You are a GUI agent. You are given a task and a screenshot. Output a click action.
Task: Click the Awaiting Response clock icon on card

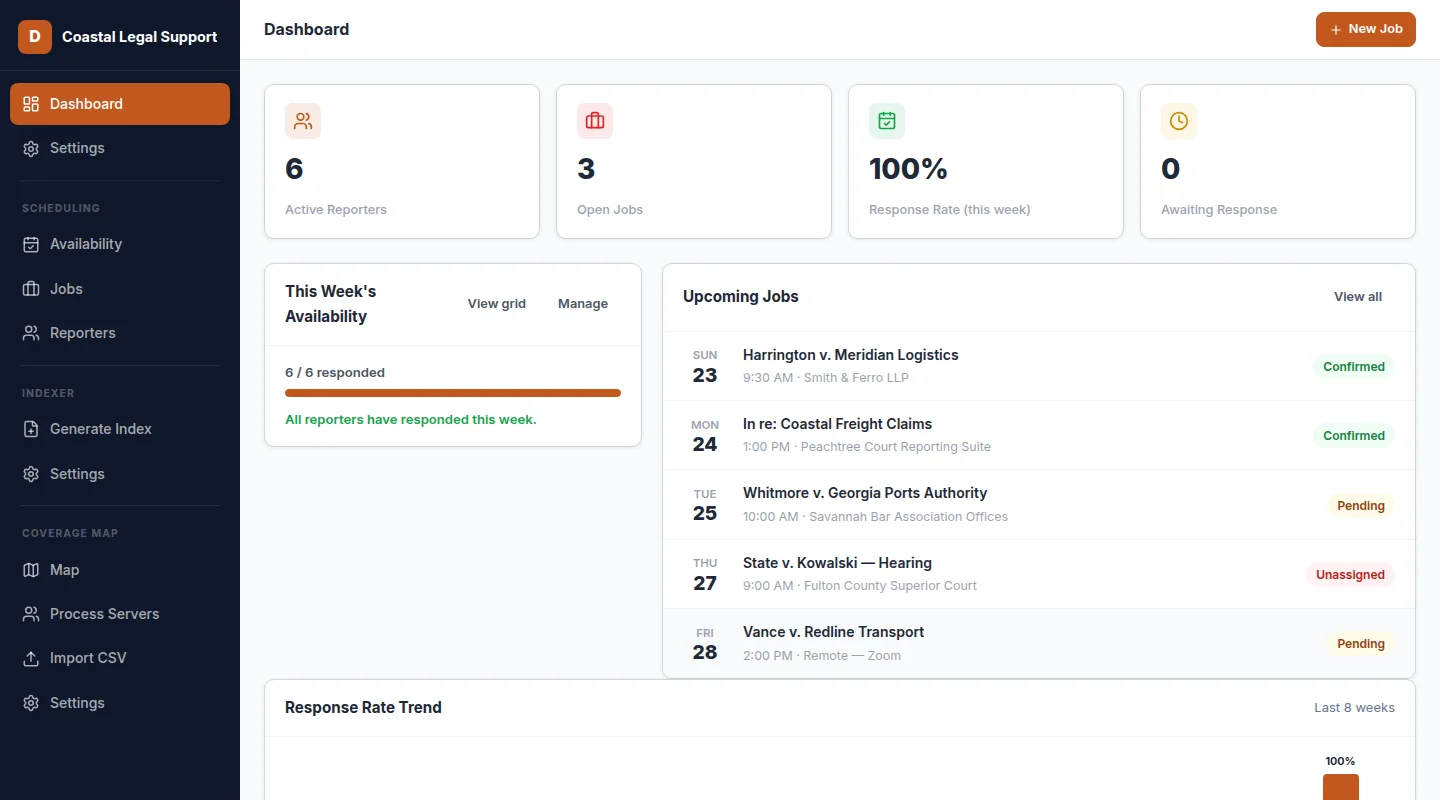[x=1179, y=121]
